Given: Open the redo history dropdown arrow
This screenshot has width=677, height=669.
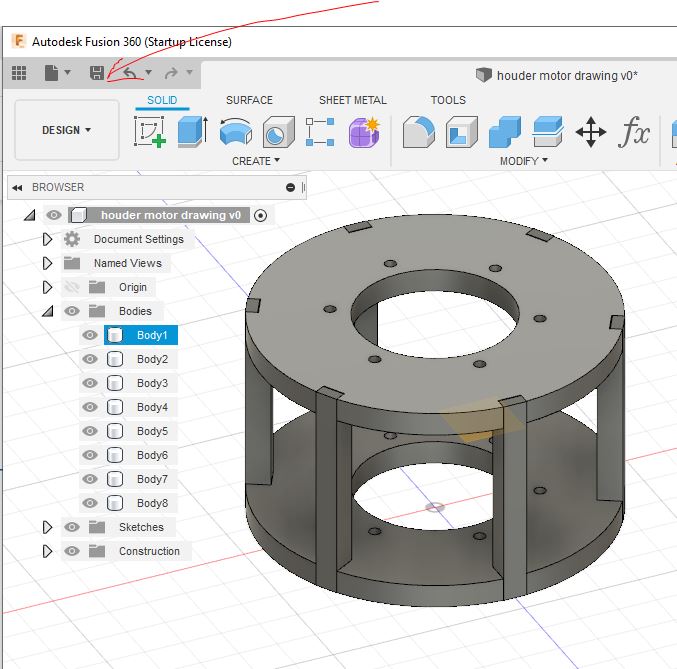Looking at the screenshot, I should click(x=189, y=72).
